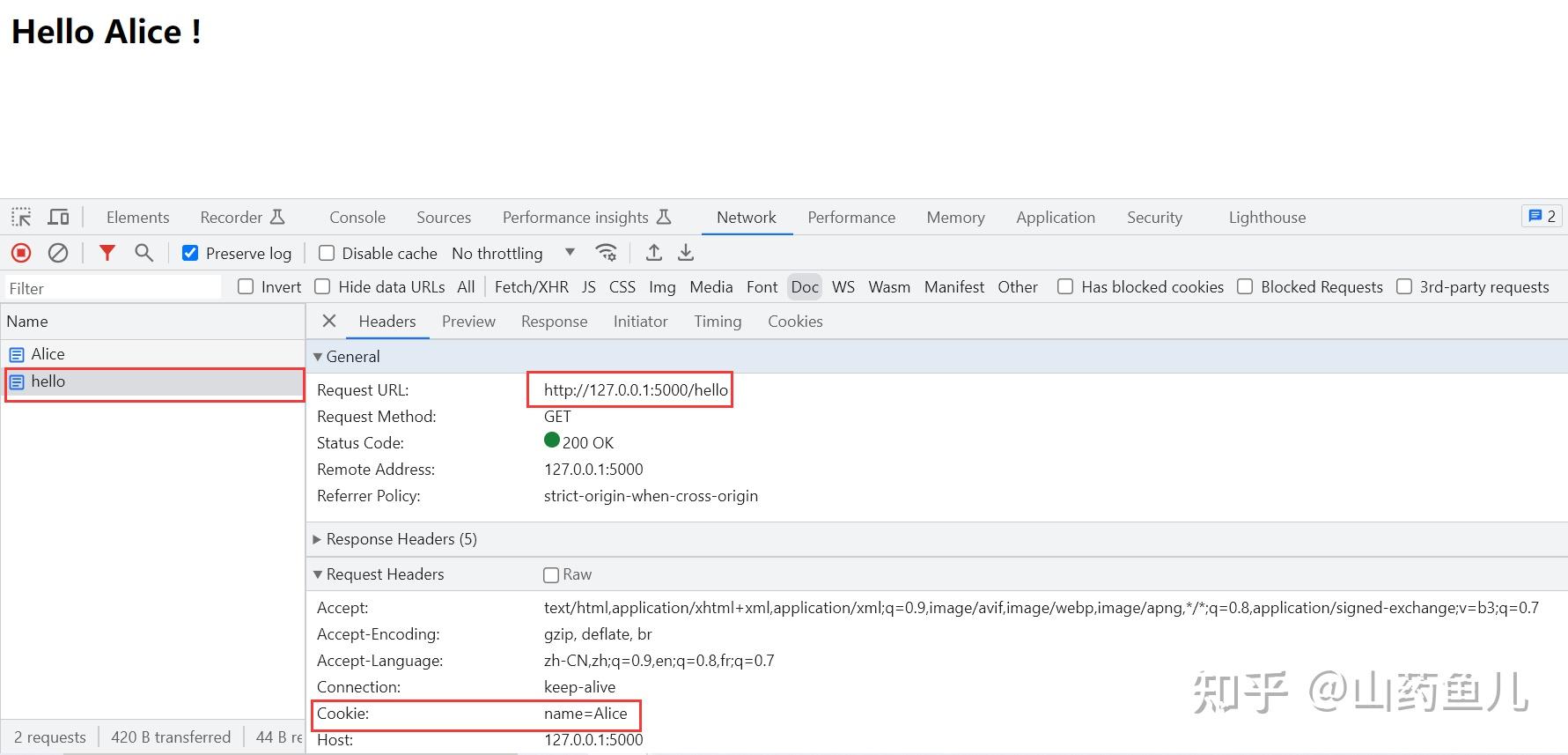Screen dimensions: 1568x755
Task: Filter requests by JS
Action: [x=589, y=287]
